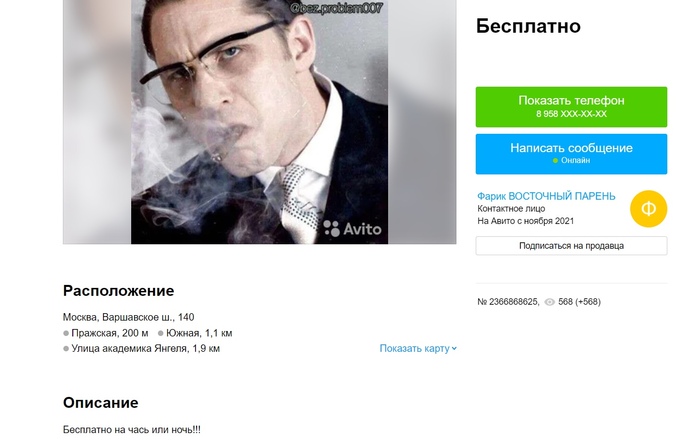
Task: Click the Описание section heading
Action: coord(100,403)
